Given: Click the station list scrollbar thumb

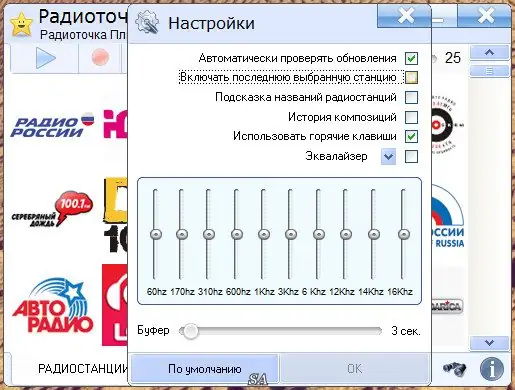Looking at the screenshot, I should click(x=489, y=71).
